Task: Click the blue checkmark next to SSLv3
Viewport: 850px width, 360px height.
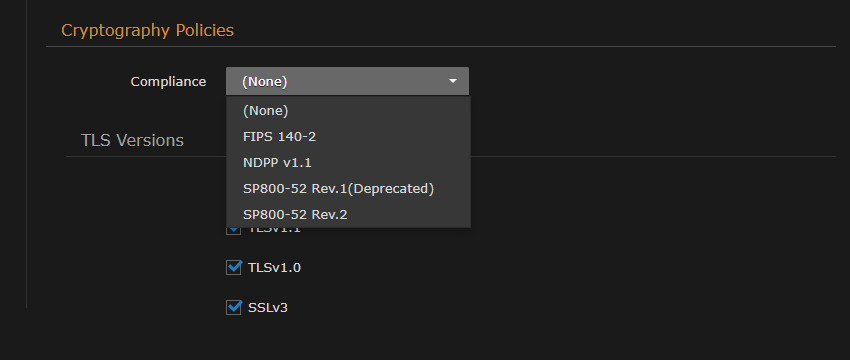Action: click(x=234, y=306)
